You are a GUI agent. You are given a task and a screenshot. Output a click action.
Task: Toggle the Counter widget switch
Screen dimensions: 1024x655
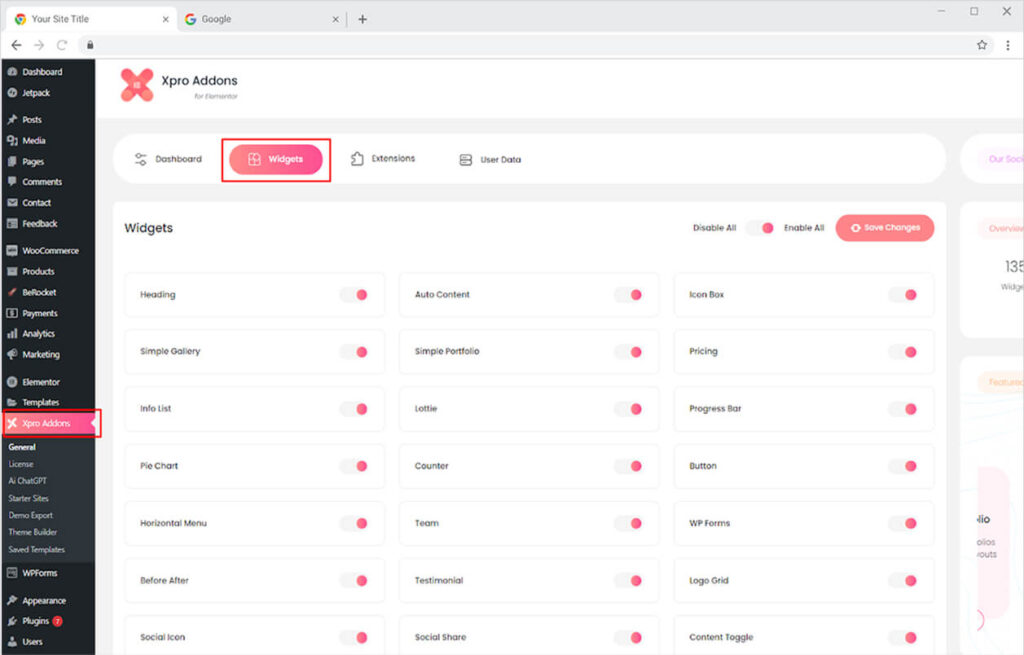tap(629, 466)
